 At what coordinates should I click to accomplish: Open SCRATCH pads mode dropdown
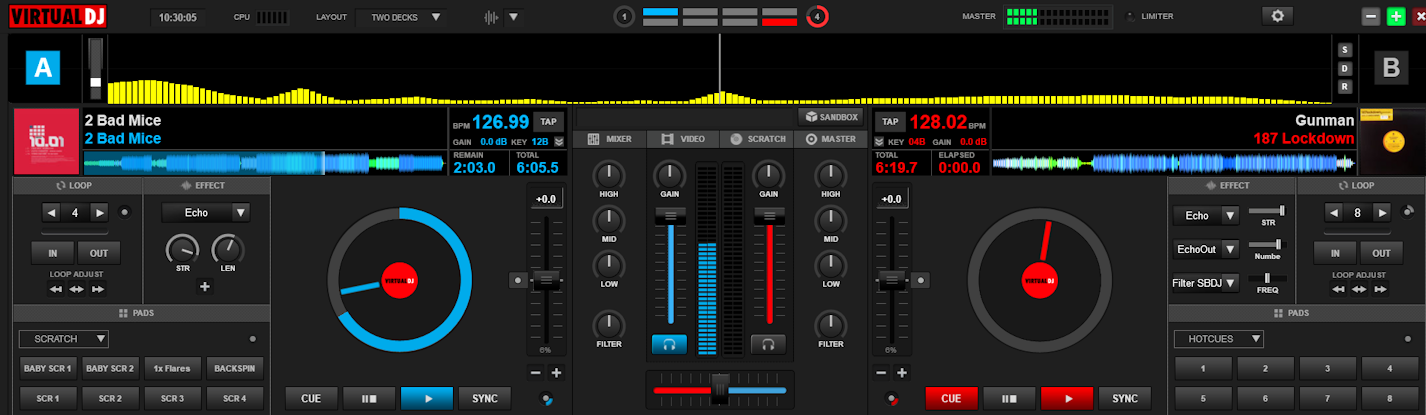tap(63, 339)
